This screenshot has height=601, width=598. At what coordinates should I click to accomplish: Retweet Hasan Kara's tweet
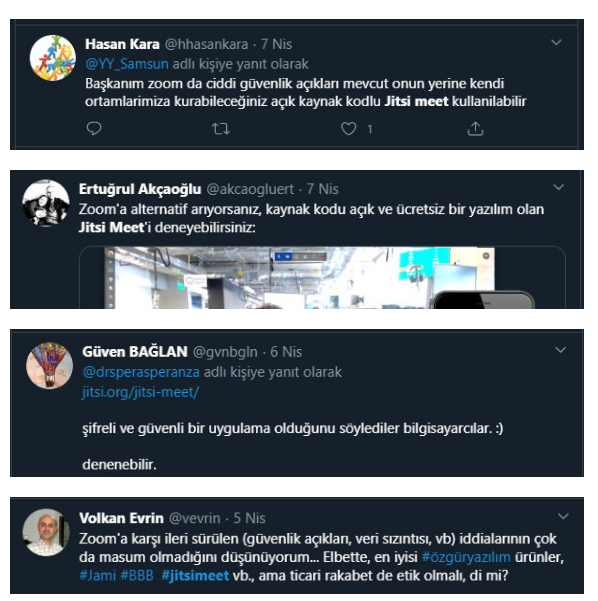pyautogui.click(x=221, y=129)
